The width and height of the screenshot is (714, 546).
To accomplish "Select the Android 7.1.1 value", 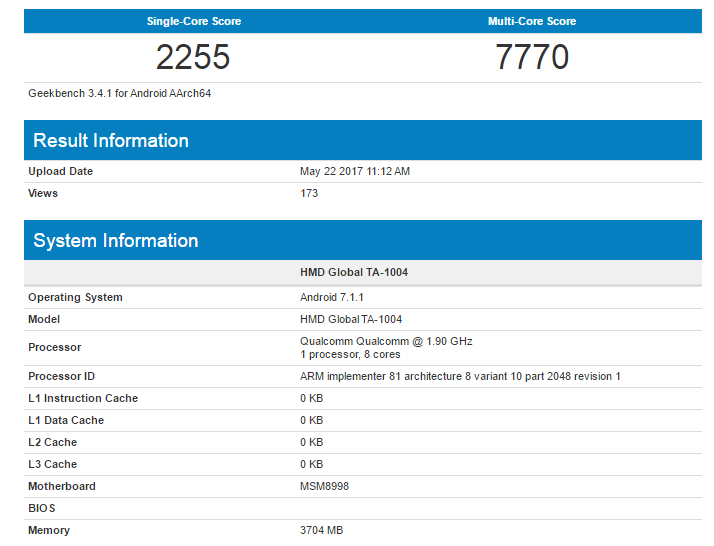I will click(x=332, y=297).
